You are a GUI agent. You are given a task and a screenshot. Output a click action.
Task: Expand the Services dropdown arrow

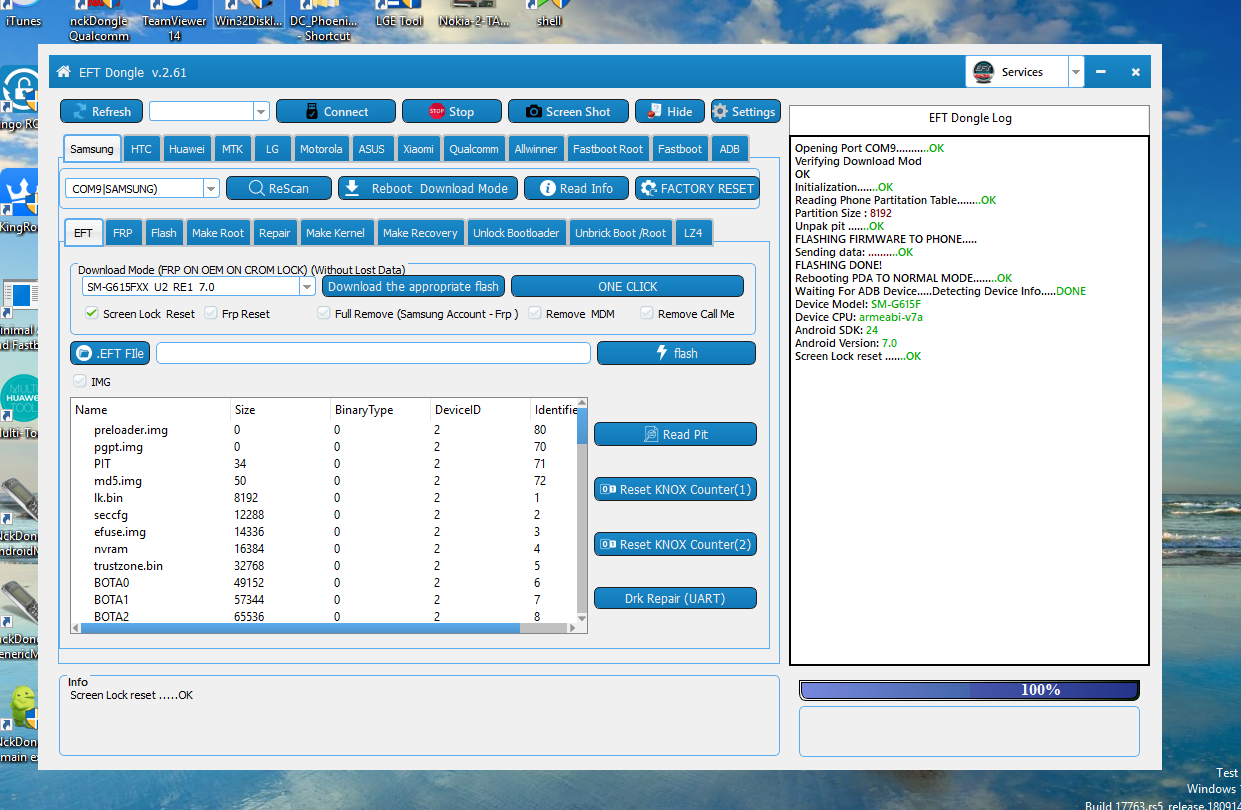coord(1076,72)
